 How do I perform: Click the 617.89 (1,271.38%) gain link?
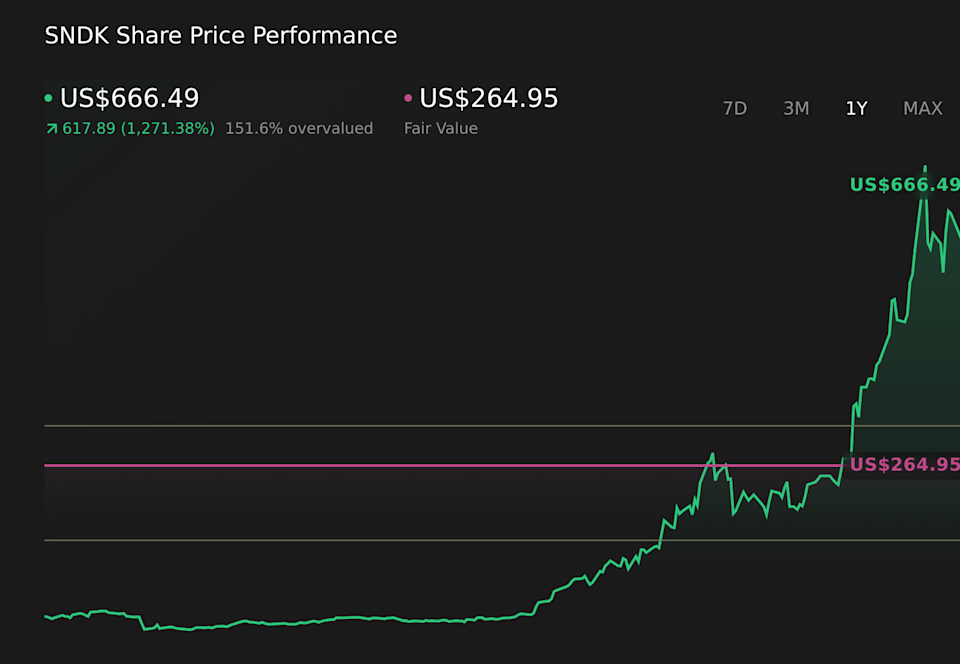tap(138, 128)
